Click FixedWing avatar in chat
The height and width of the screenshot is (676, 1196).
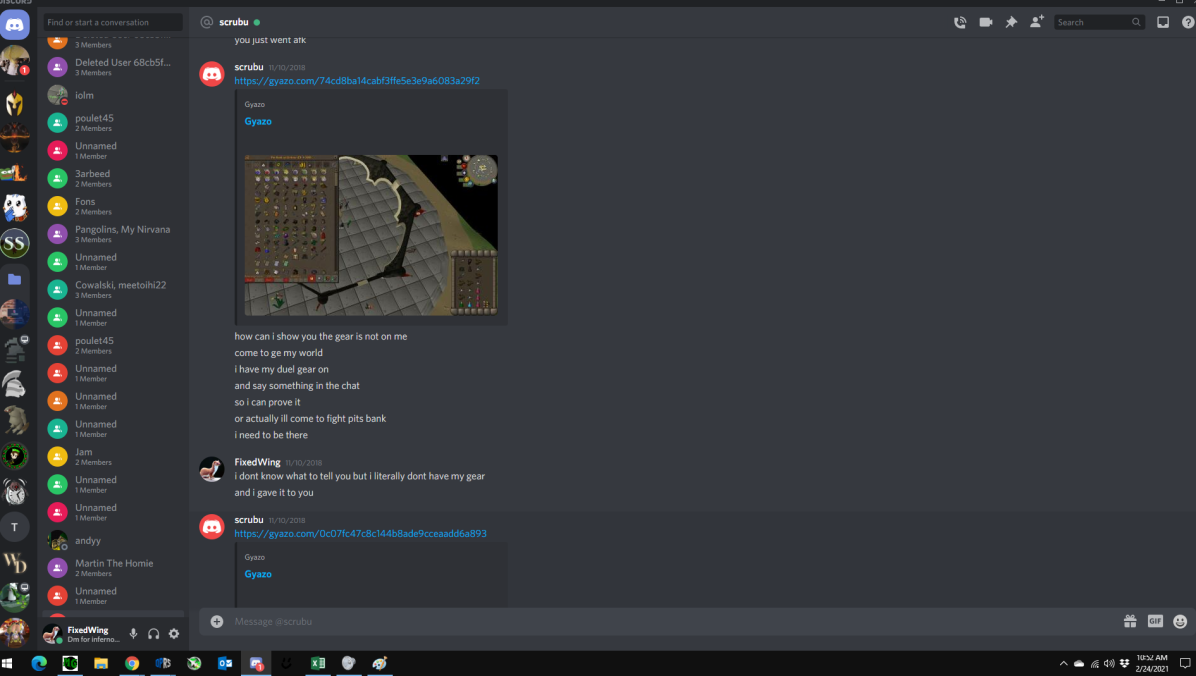coord(211,469)
